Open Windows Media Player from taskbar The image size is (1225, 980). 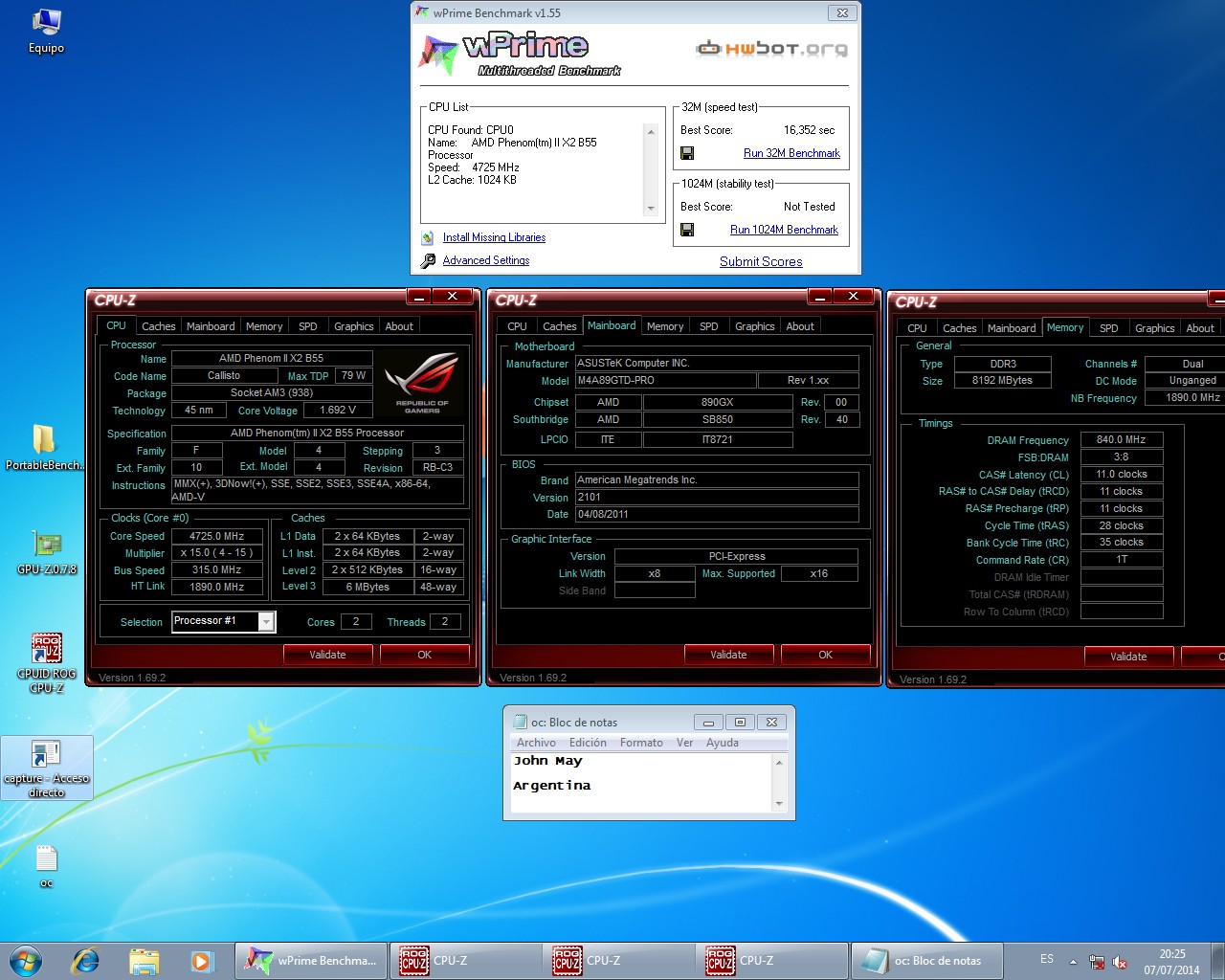(x=201, y=960)
